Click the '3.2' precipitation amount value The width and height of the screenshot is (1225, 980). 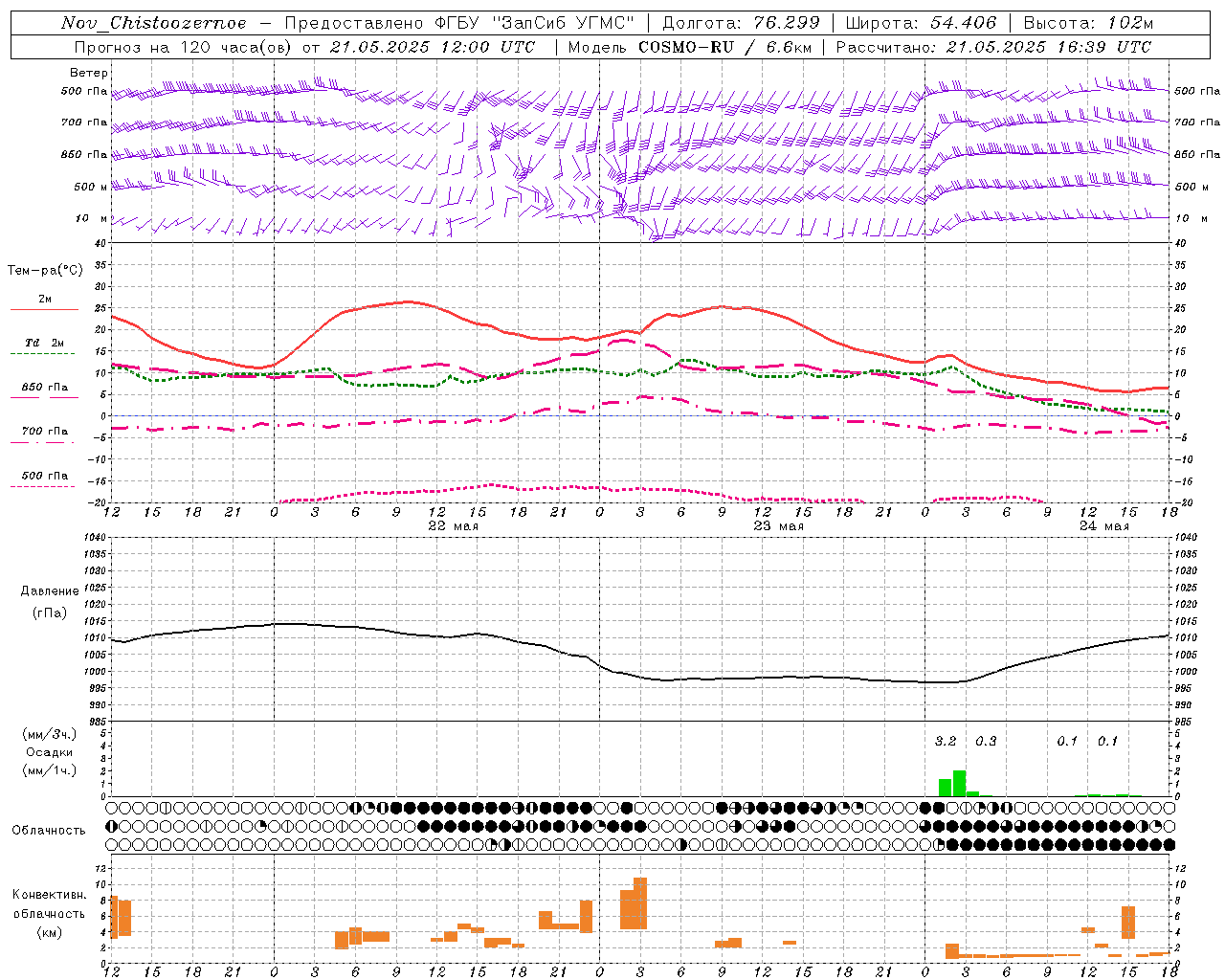click(x=946, y=742)
